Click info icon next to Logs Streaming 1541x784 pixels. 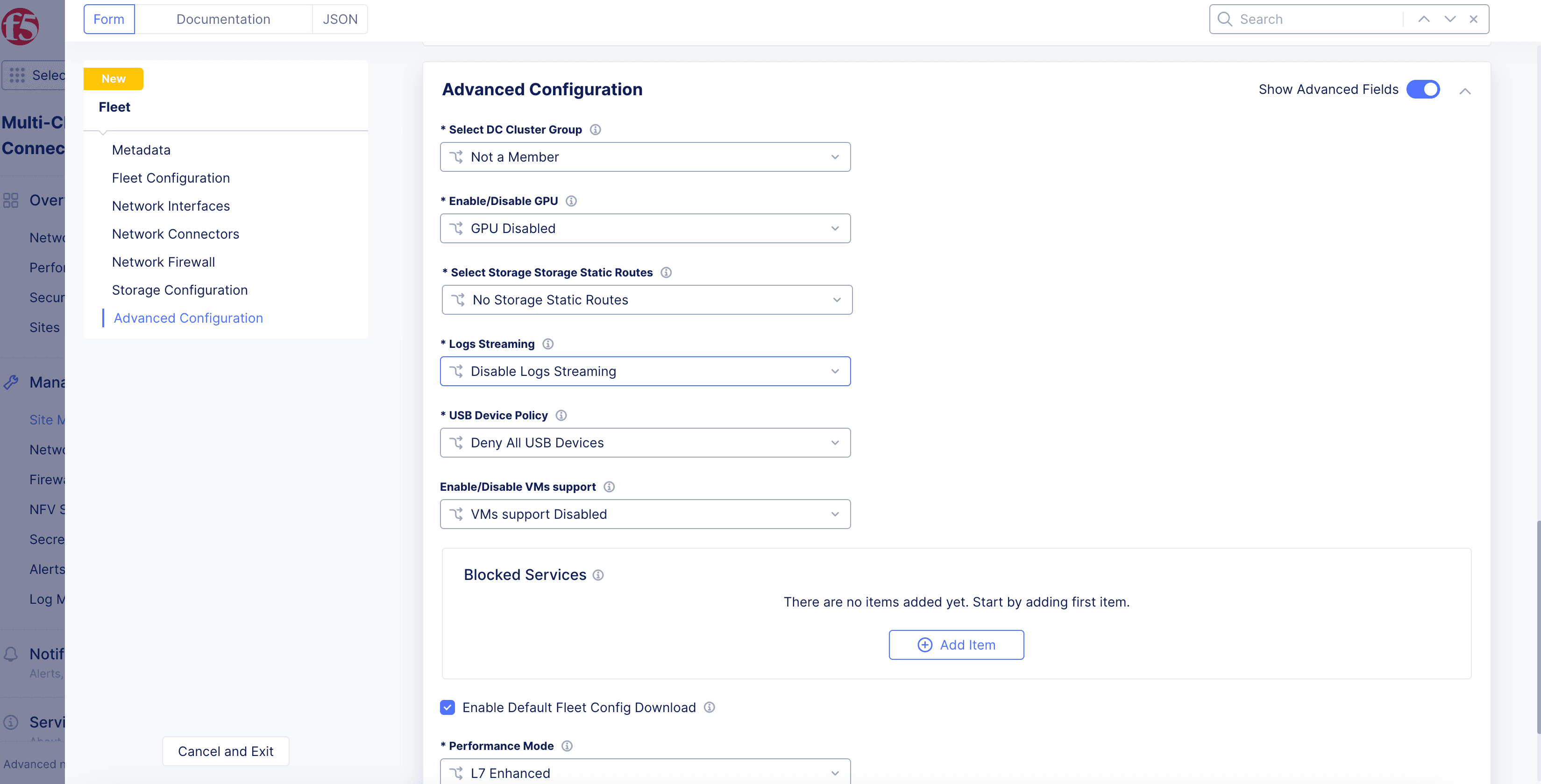tap(548, 344)
